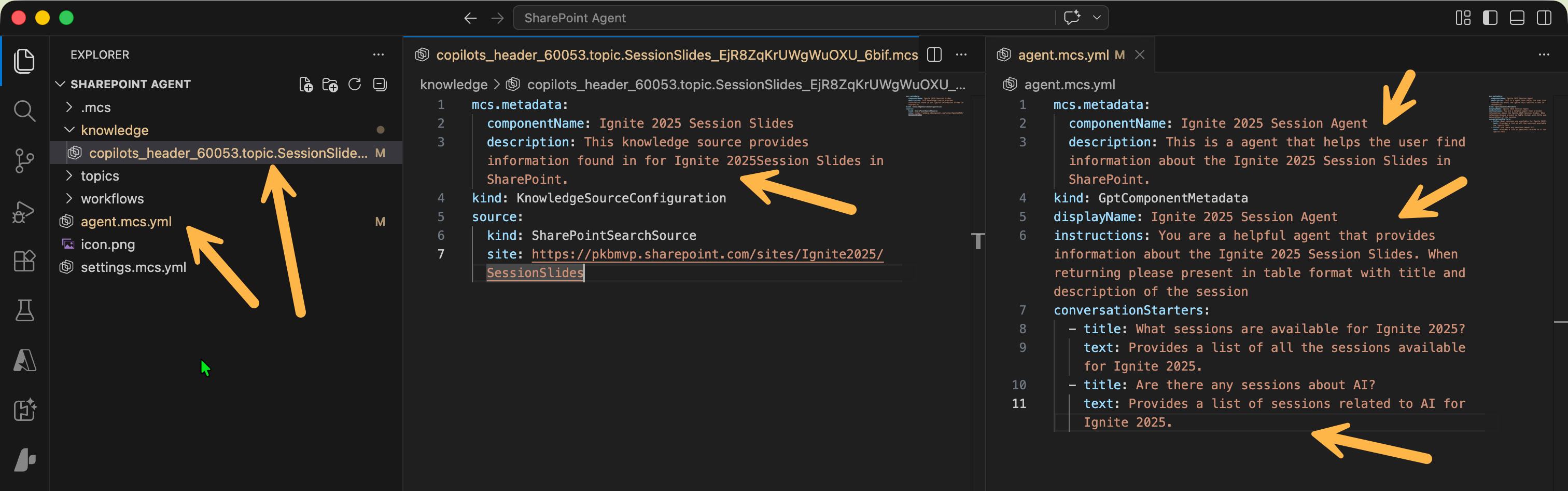Expand the .mcs folder
Viewport: 1568px width, 491px height.
click(x=95, y=107)
